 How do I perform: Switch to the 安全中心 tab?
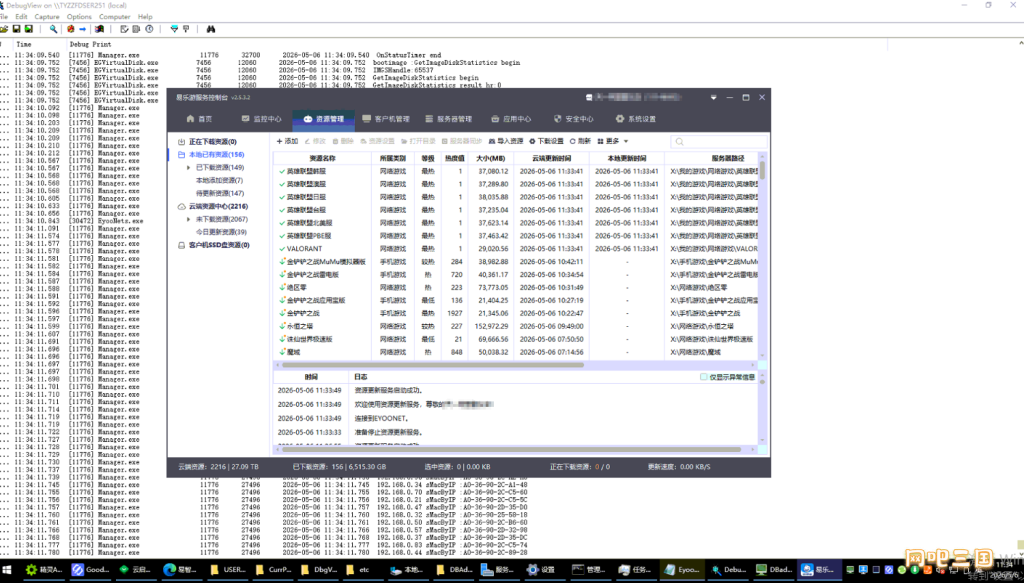(x=573, y=119)
